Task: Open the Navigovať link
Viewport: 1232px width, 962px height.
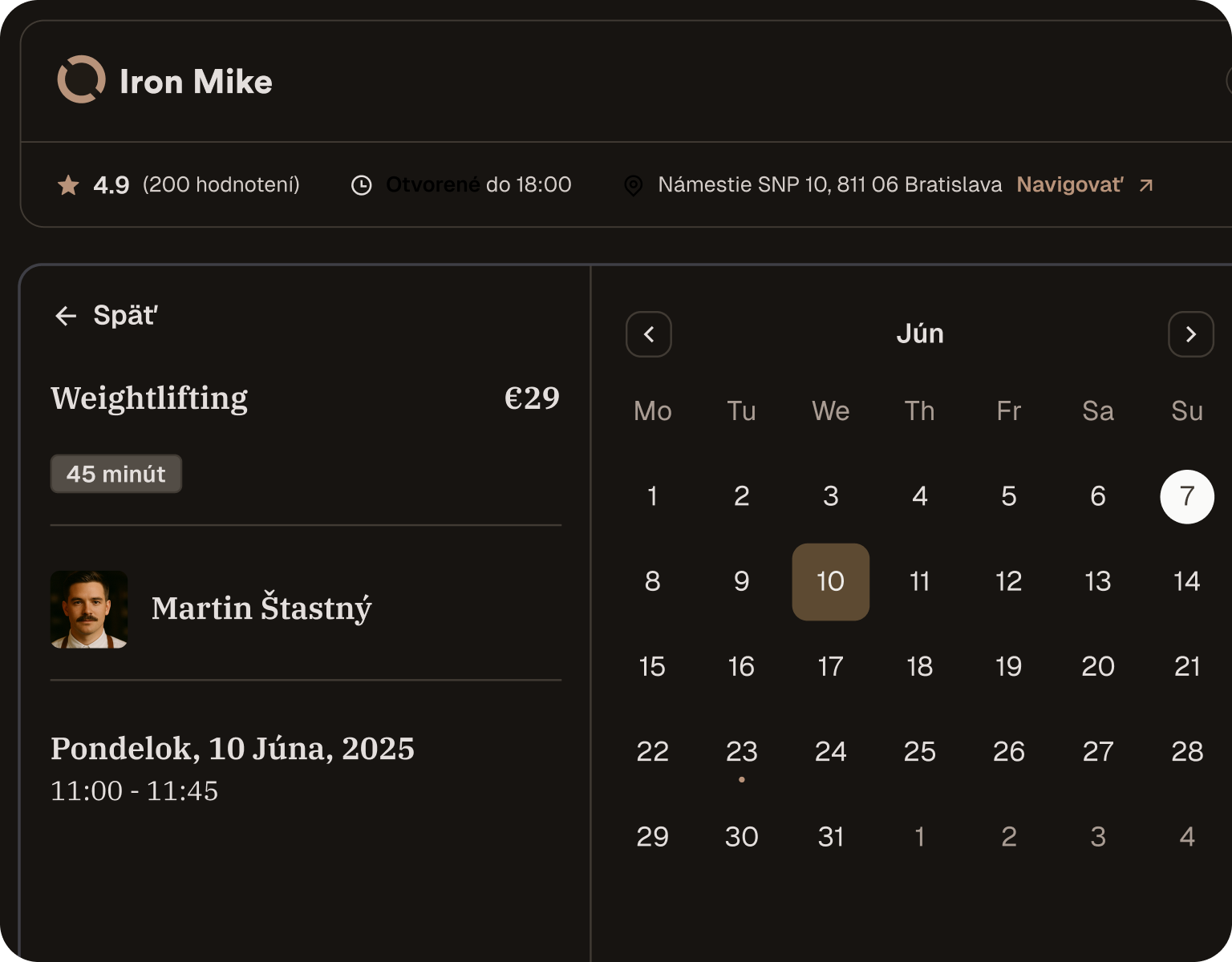Action: click(x=1069, y=185)
